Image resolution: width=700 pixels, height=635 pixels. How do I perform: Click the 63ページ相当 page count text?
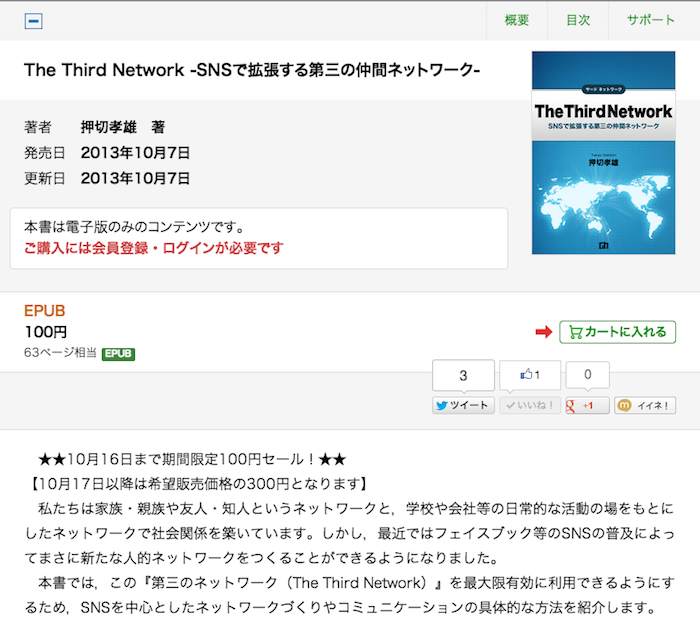coord(60,353)
